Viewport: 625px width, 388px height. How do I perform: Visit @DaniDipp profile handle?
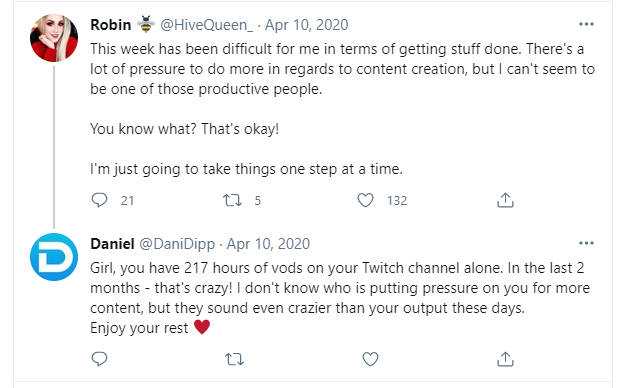177,244
